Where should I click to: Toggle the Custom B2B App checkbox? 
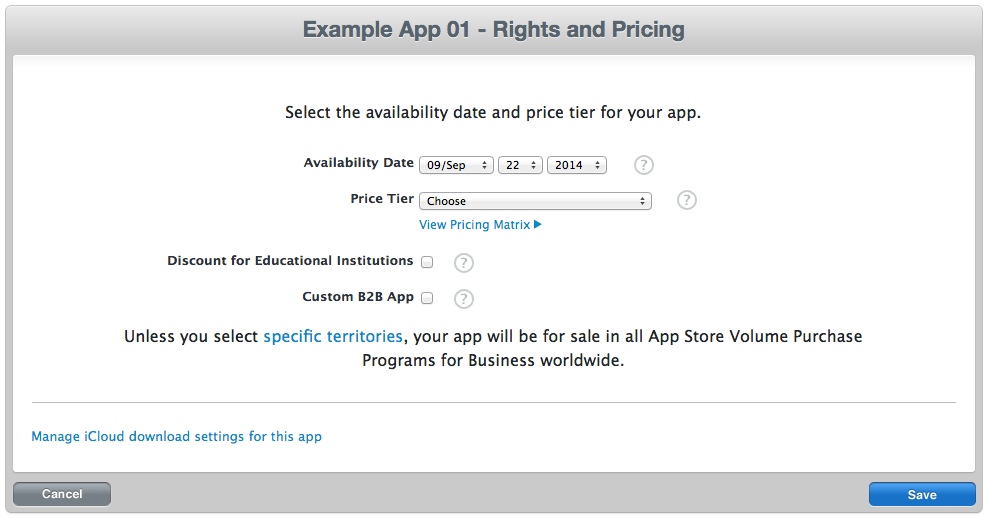point(427,298)
